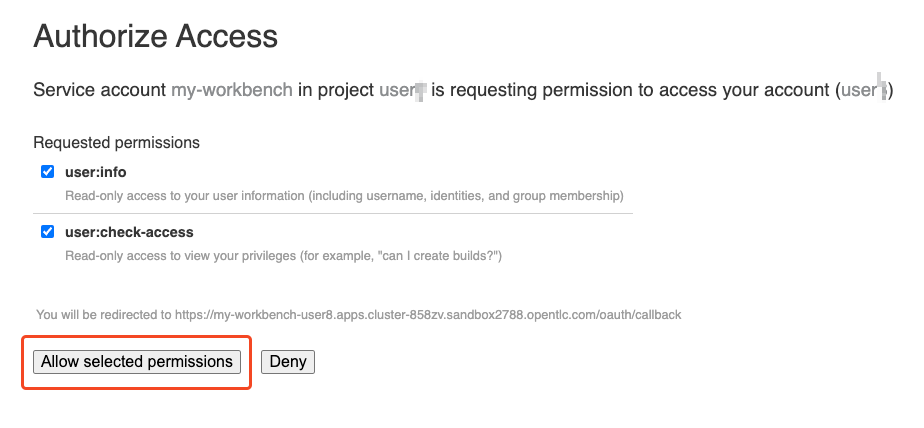924x428 pixels.
Task: Click the user:check-access permission label
Action: point(122,232)
